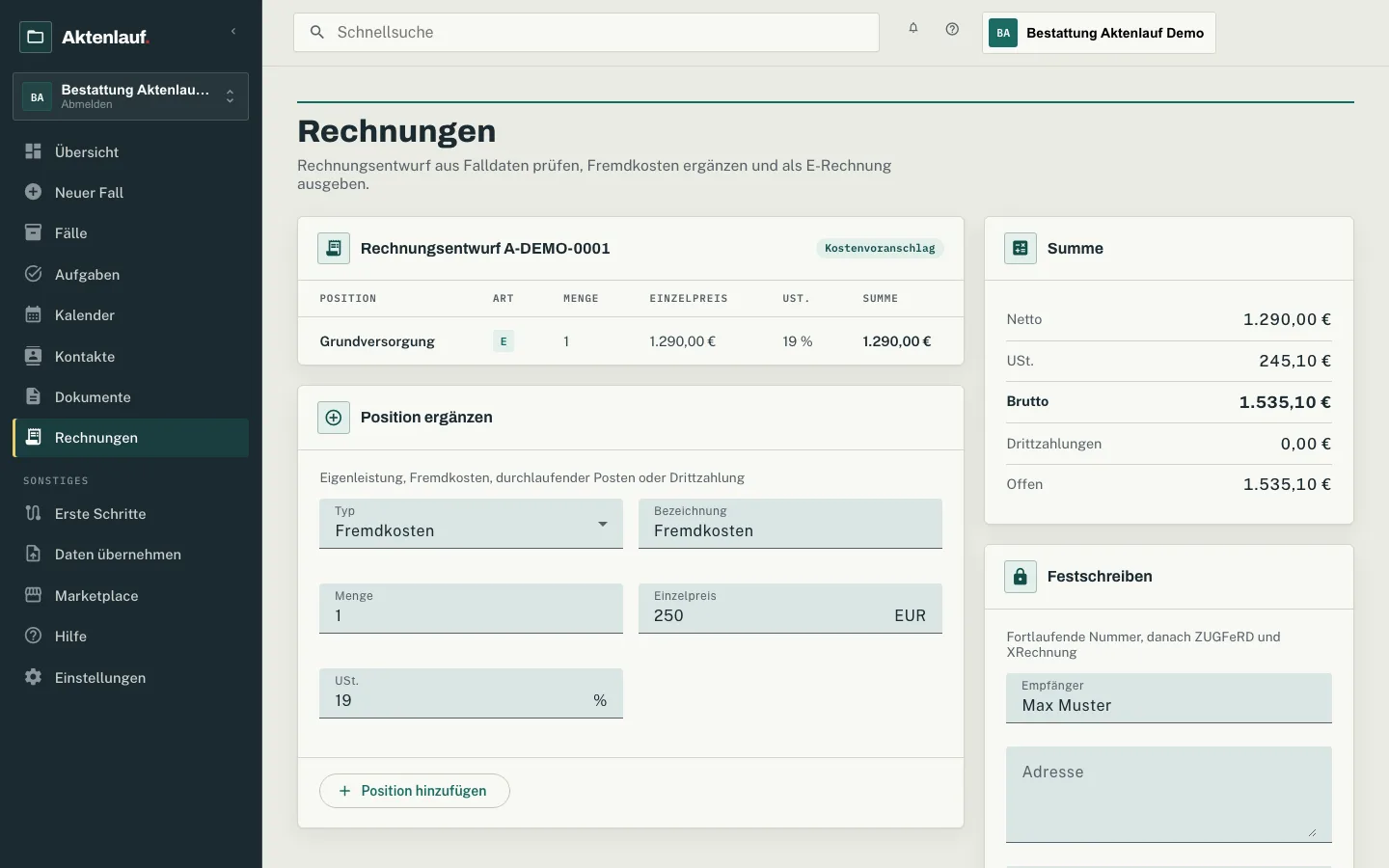Image resolution: width=1389 pixels, height=868 pixels.
Task: Open the Typ Fremdkosten dropdown
Action: coord(471,524)
